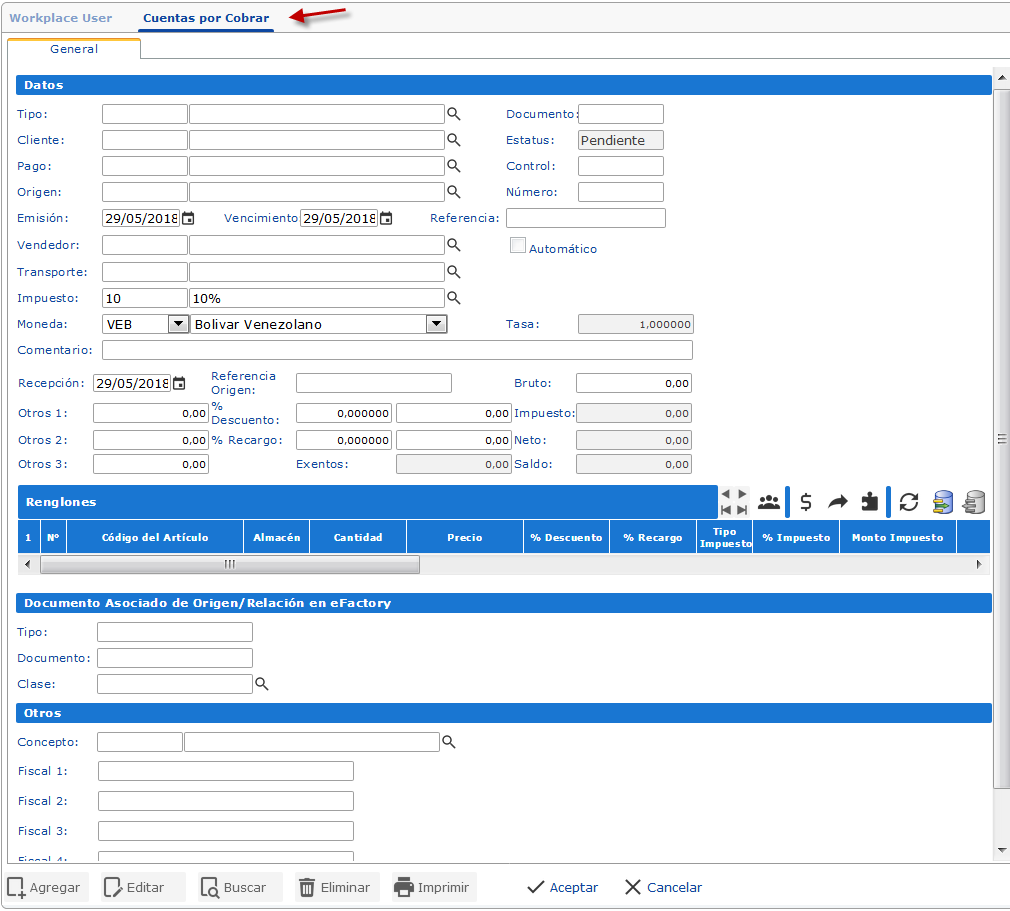Open the Cliente search magnifier
Image resolution: width=1010 pixels, height=911 pixels.
453,140
